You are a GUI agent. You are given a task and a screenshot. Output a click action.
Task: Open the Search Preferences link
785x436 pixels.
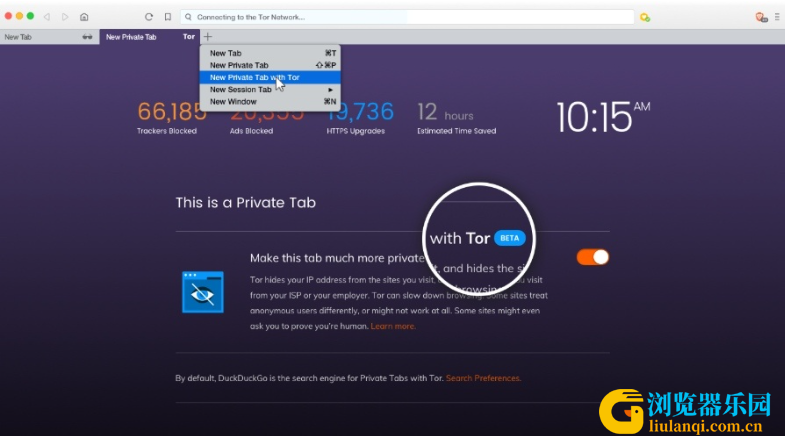point(483,378)
